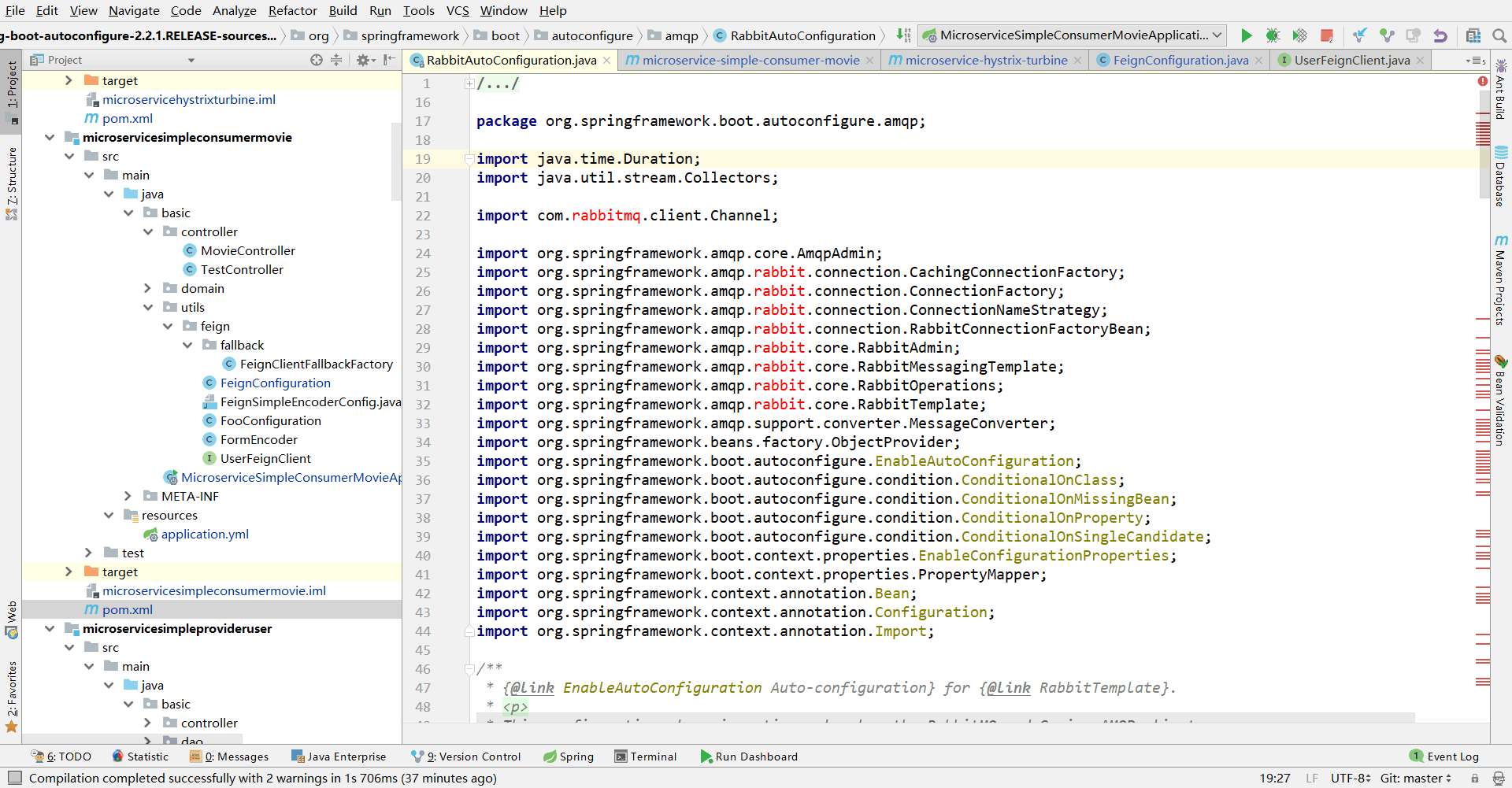This screenshot has height=788, width=1512.
Task: Collapse the microservicesimpleconsumermovie module node
Action: coord(50,138)
